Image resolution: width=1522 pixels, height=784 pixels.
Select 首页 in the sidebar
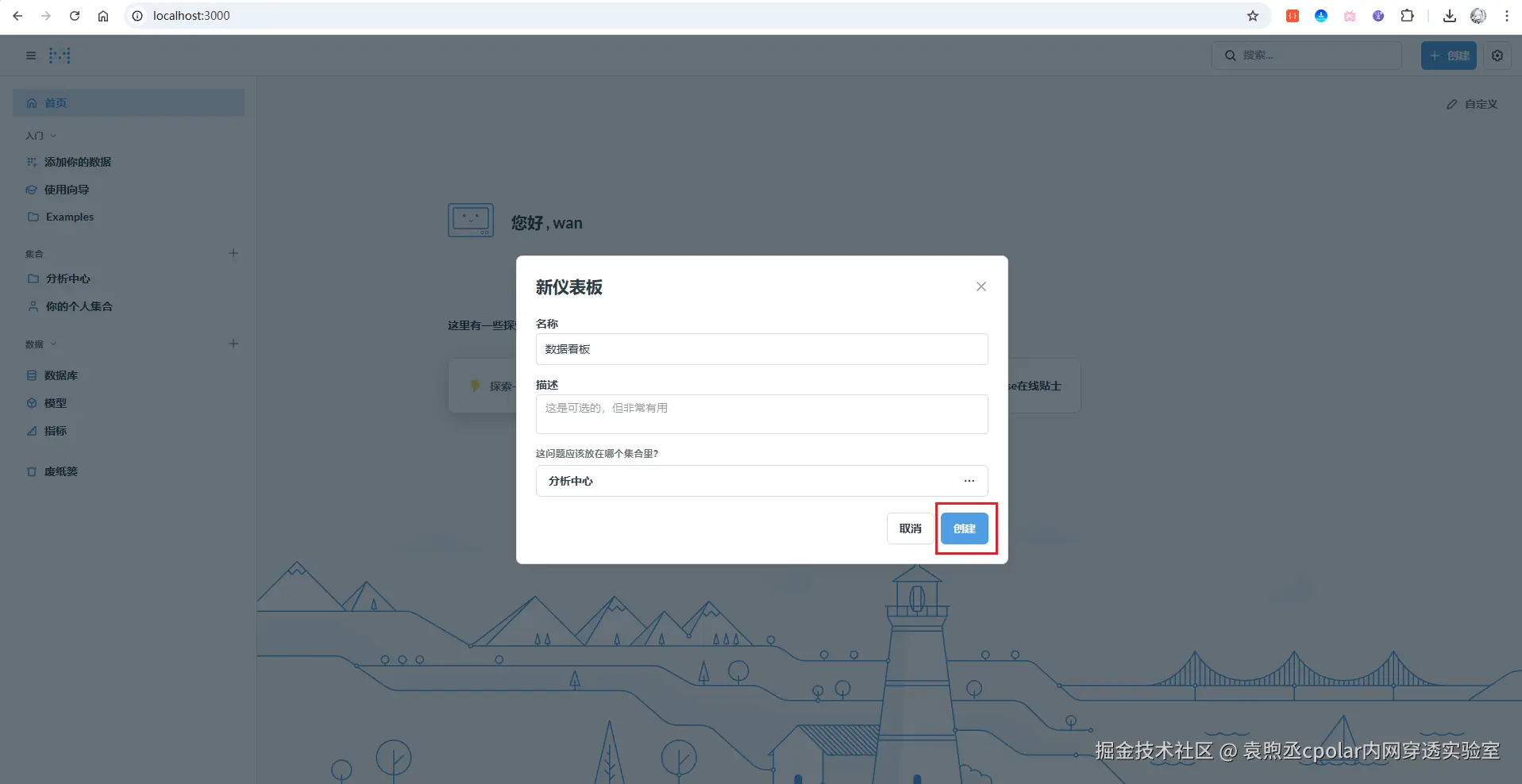(x=129, y=103)
